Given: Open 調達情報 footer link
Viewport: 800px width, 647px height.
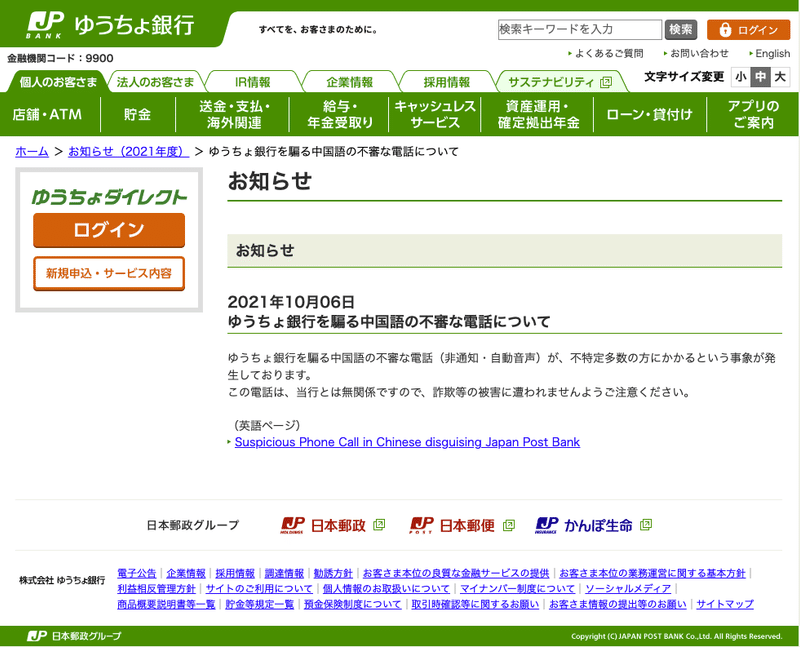Looking at the screenshot, I should coord(284,573).
